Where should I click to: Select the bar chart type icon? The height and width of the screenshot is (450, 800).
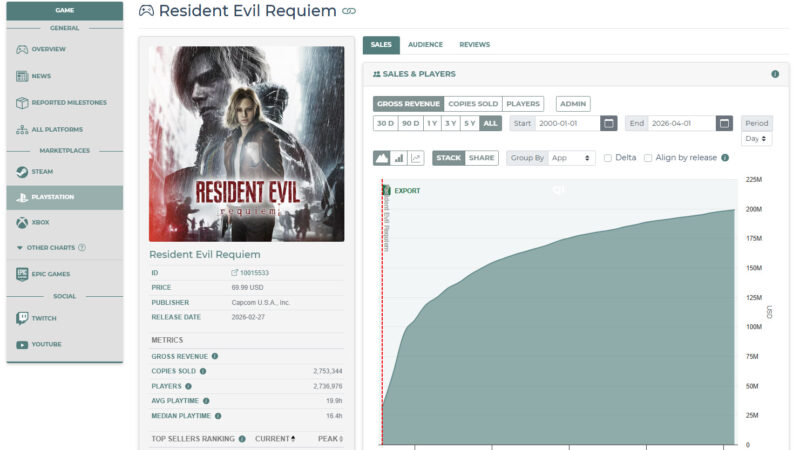click(399, 158)
